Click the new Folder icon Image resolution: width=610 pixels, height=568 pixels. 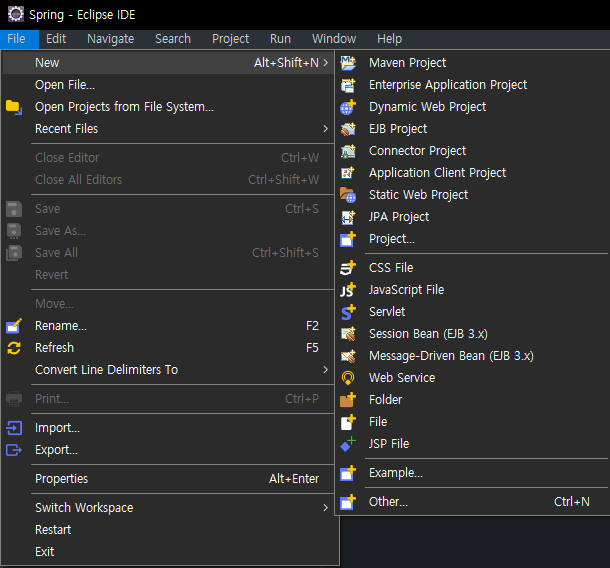348,400
